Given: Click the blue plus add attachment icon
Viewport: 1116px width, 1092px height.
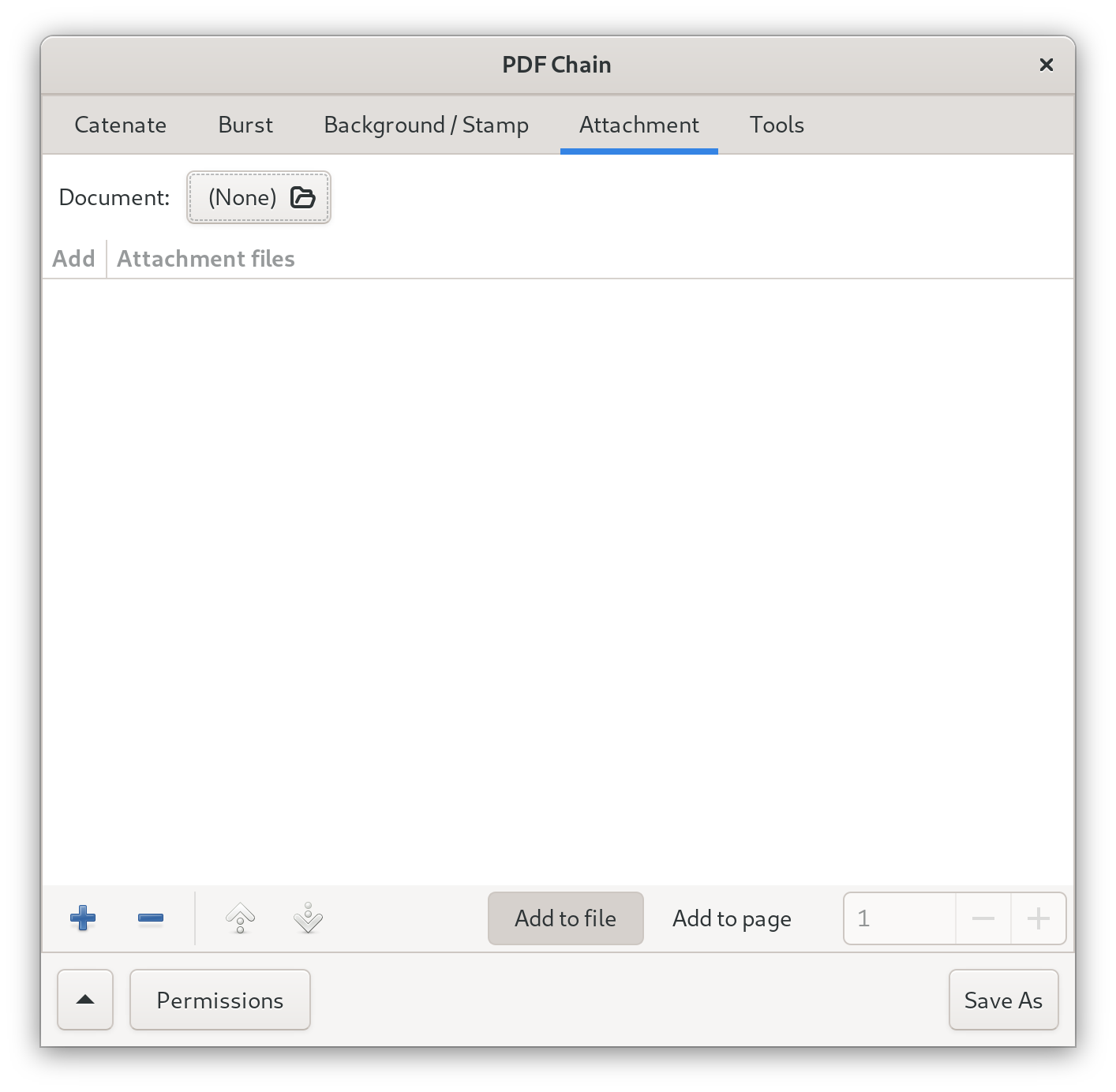Looking at the screenshot, I should pos(83,918).
